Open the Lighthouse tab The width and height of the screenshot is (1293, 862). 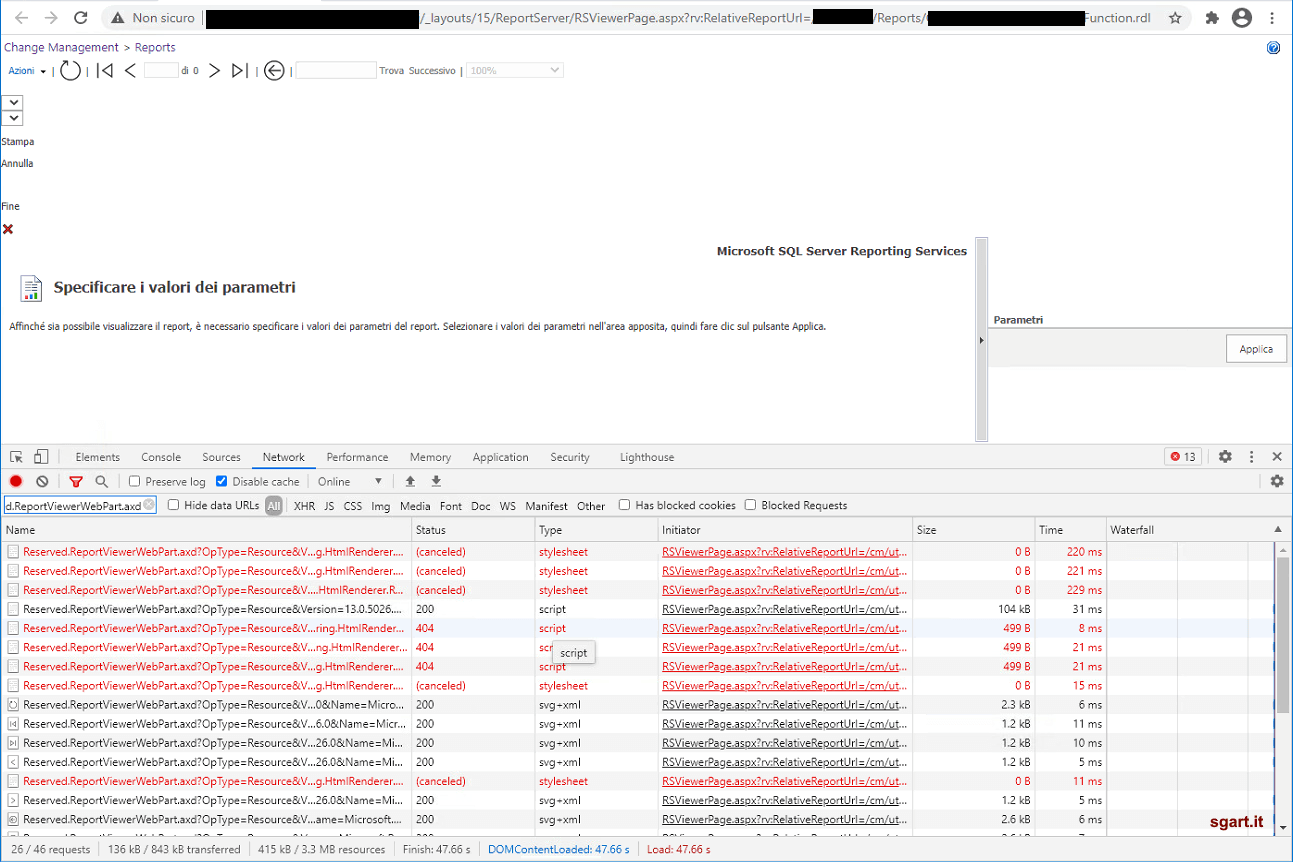tap(647, 457)
